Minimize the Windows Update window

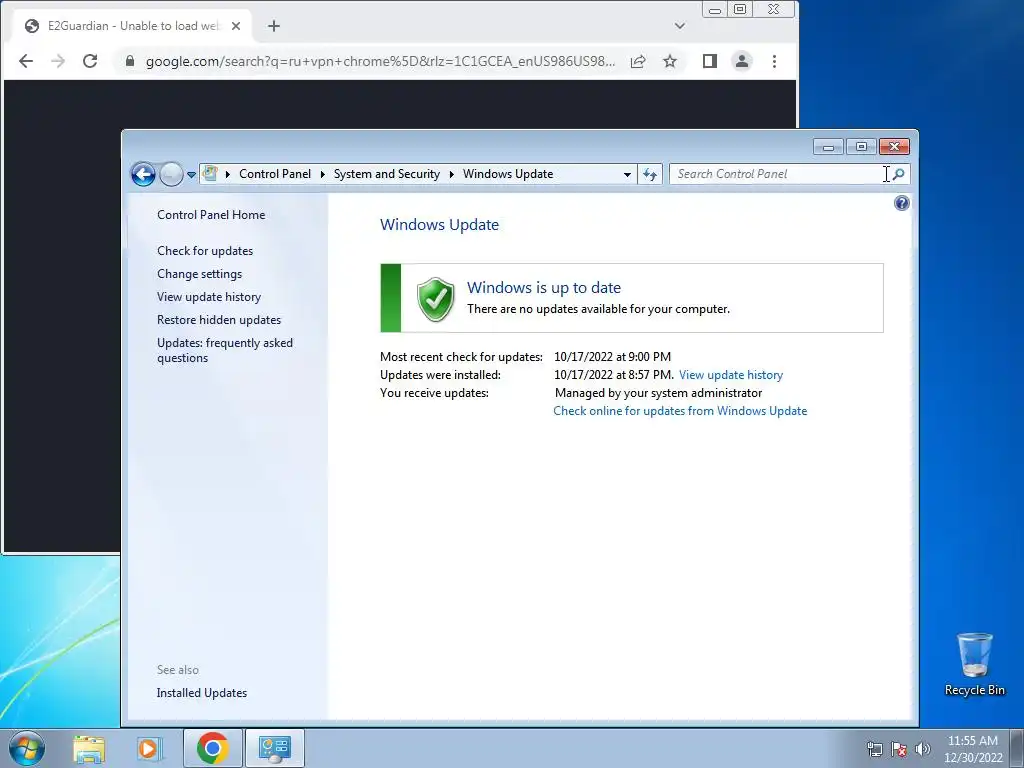(828, 147)
